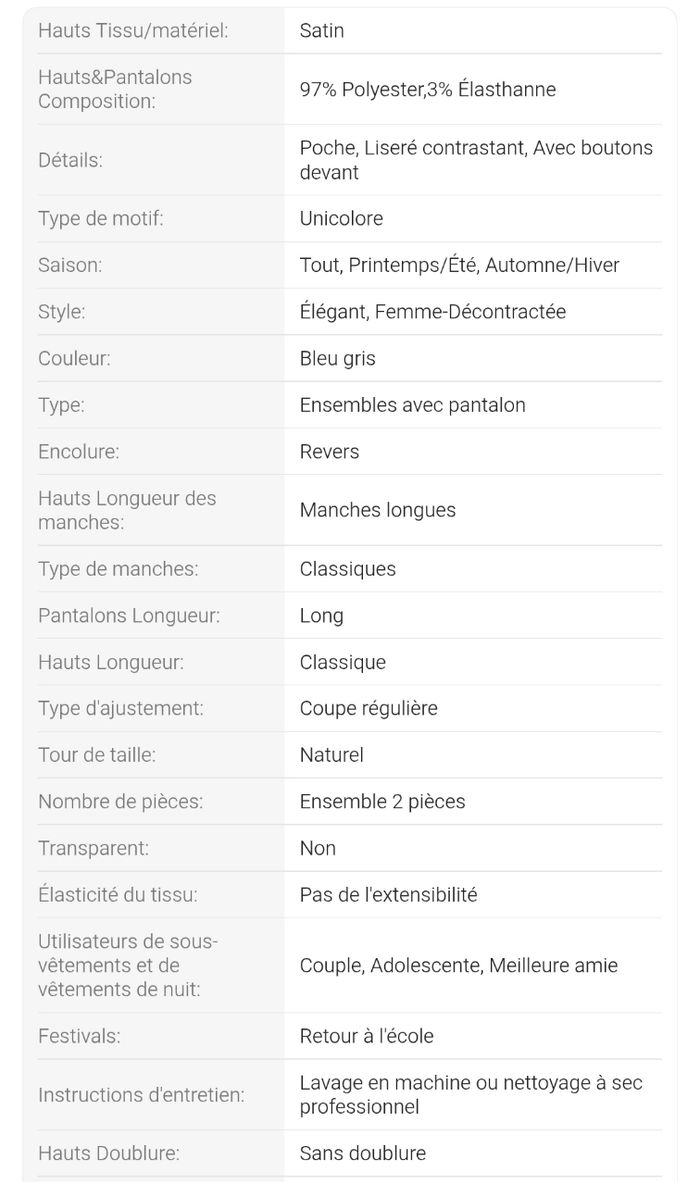Select 'Ensembles avec pantalon' type value
Image resolution: width=700 pixels, height=1182 pixels.
412,405
